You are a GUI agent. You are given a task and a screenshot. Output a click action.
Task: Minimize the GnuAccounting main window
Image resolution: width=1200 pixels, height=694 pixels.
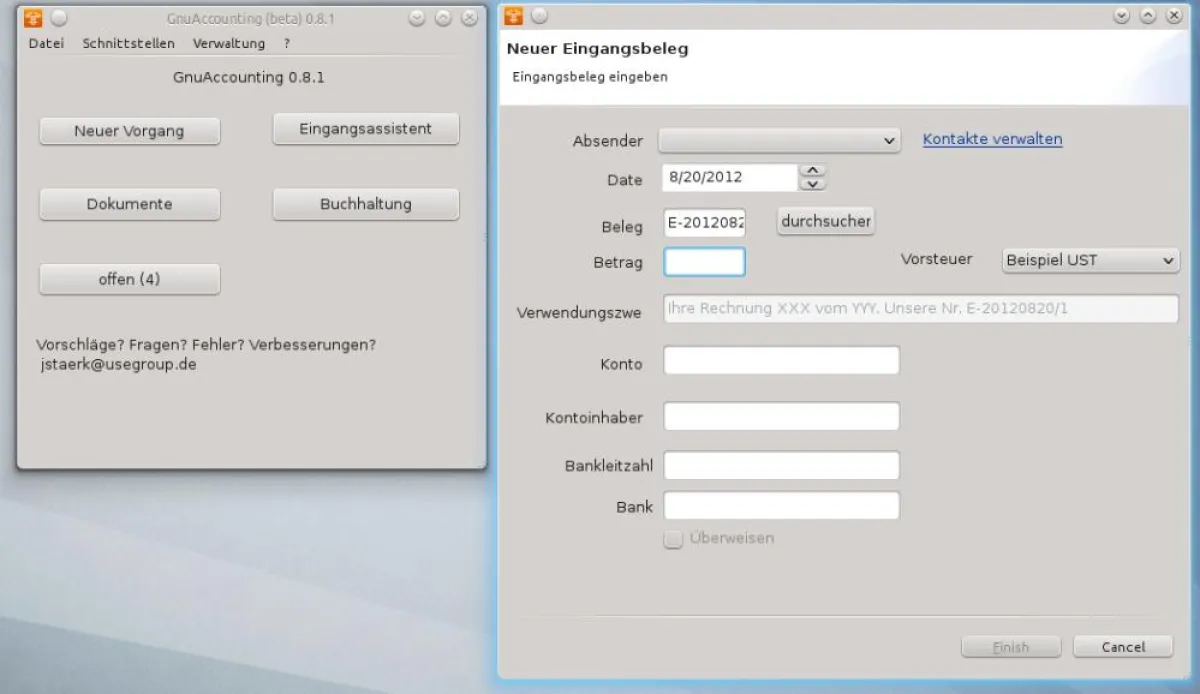(x=417, y=18)
